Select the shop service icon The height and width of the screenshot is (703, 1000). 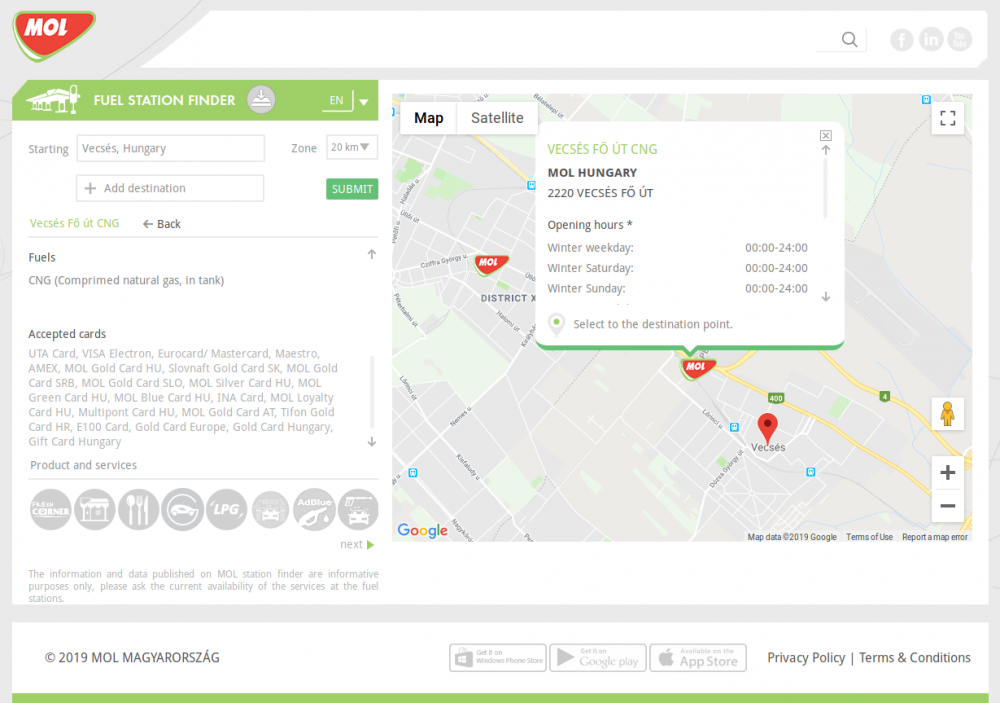[94, 510]
